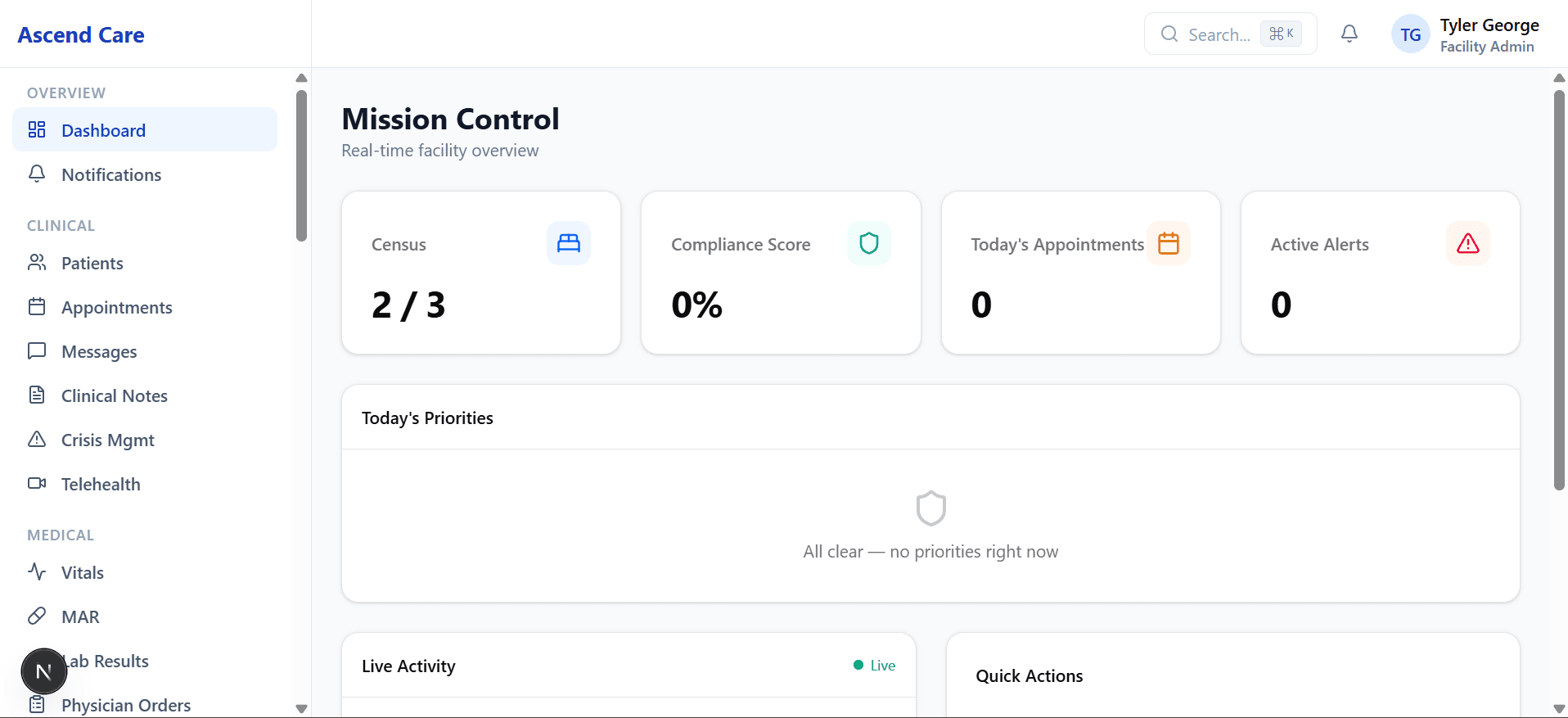Select the Patients icon in the sidebar
The height and width of the screenshot is (718, 1568).
(x=37, y=263)
